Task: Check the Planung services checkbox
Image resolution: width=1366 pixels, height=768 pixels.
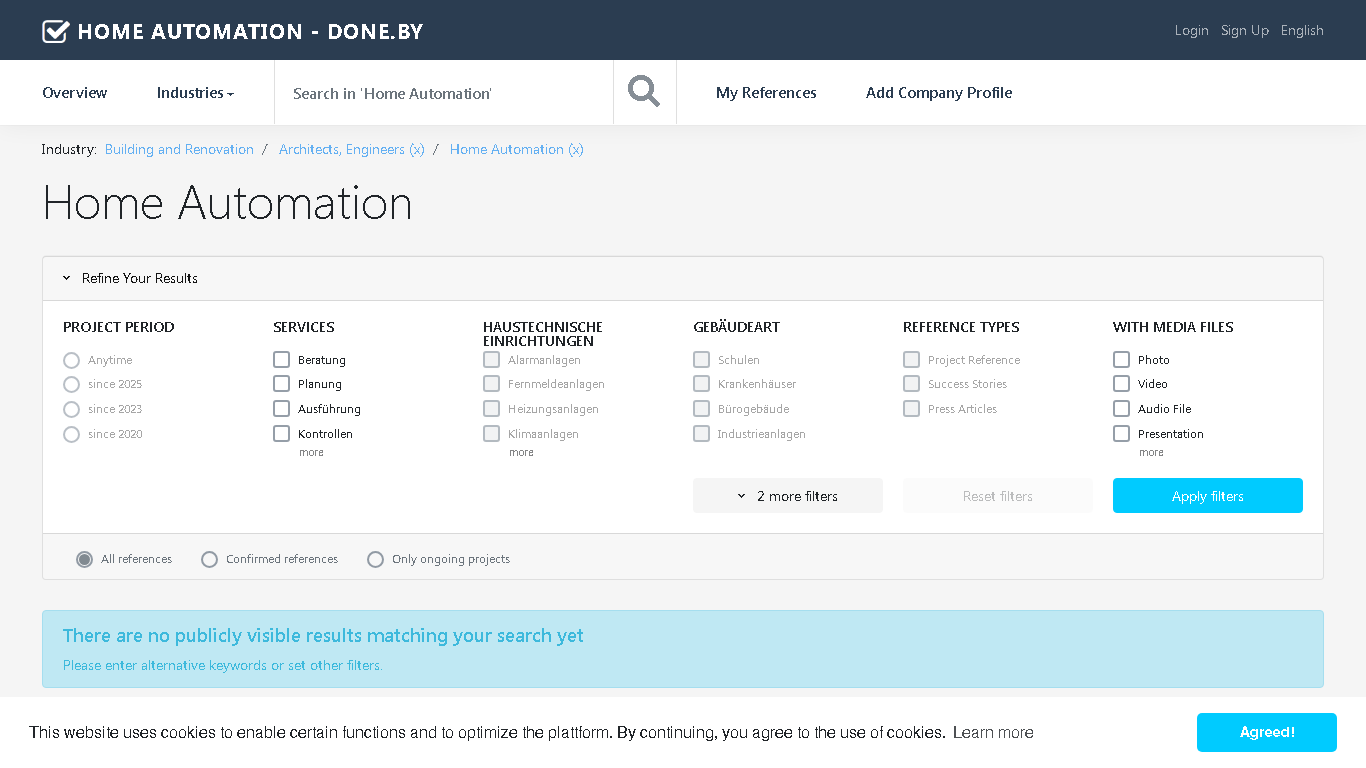Action: (x=281, y=383)
